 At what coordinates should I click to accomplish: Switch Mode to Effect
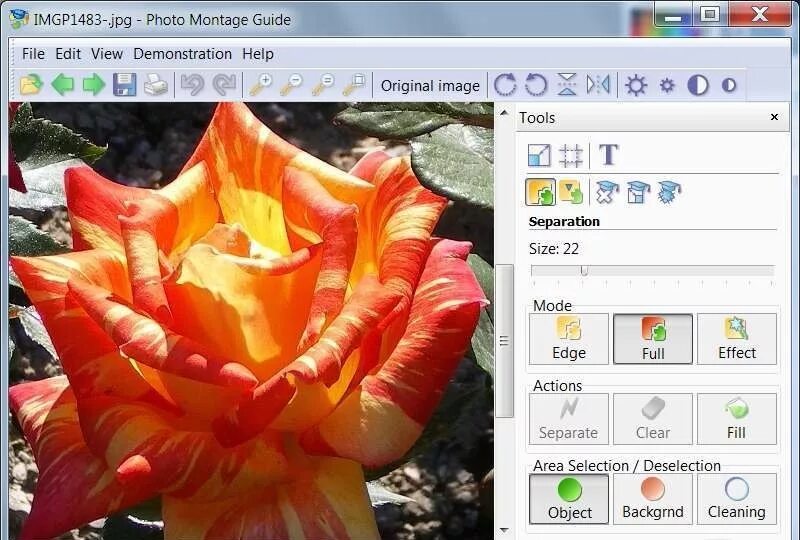click(x=737, y=339)
